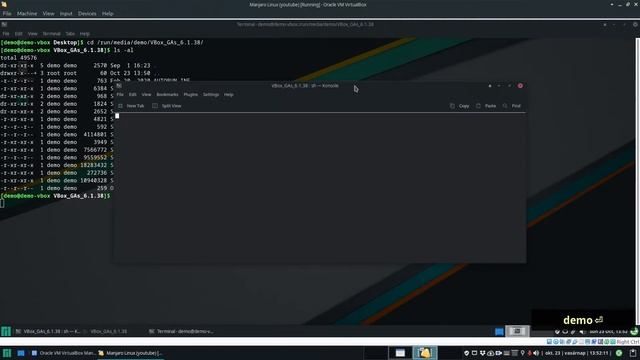The height and width of the screenshot is (360, 640).
Task: Click guest panel clock
Action: tap(608, 332)
